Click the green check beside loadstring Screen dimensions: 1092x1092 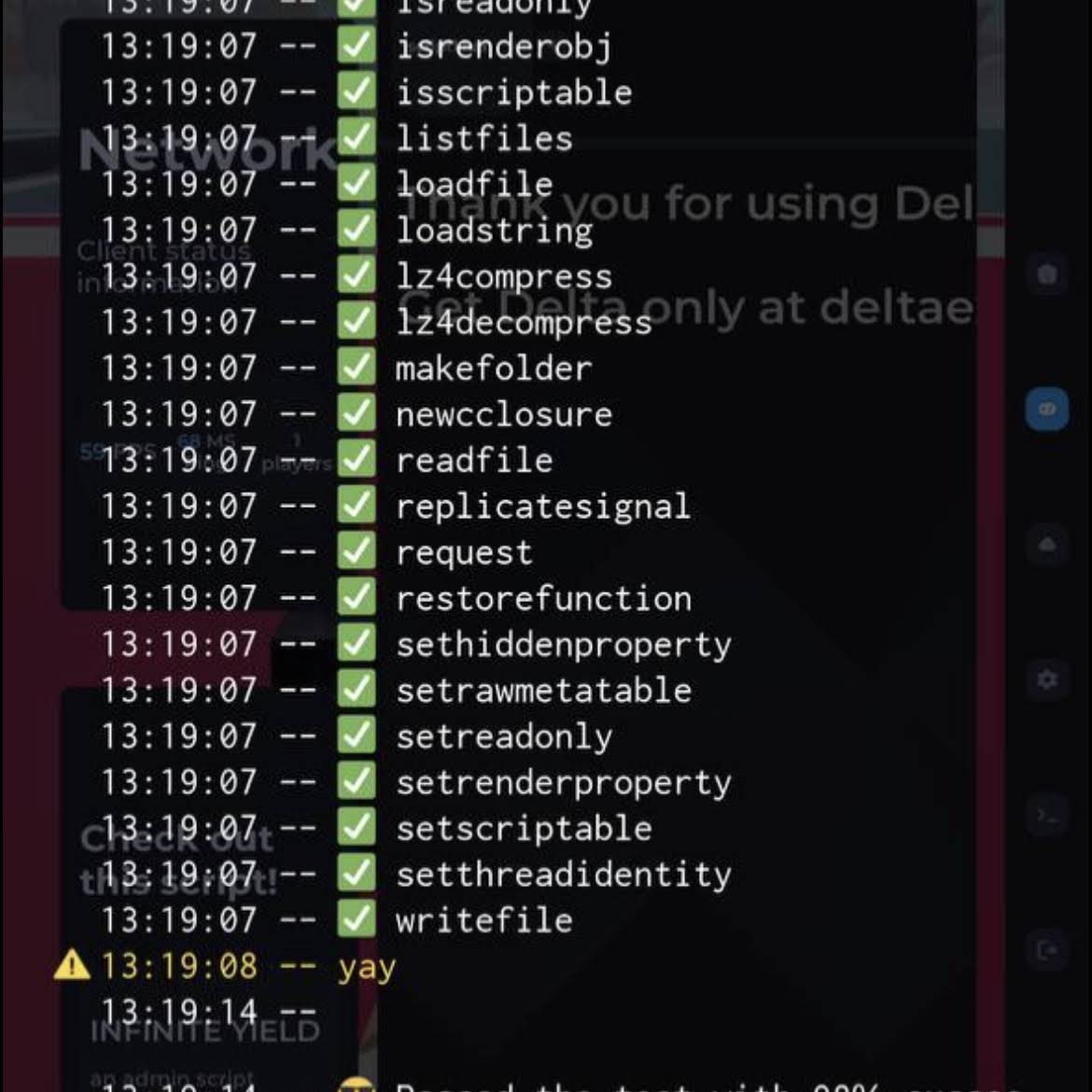click(356, 230)
